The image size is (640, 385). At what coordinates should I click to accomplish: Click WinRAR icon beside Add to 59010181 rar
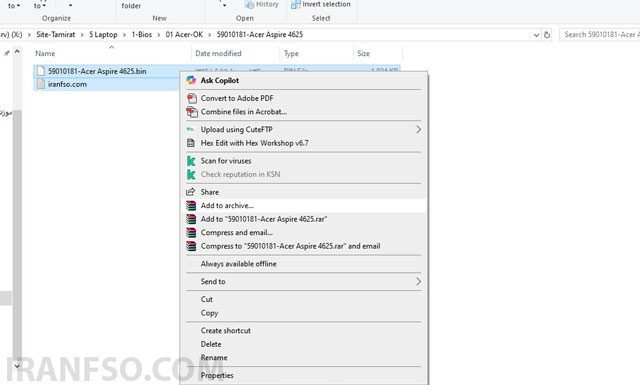(191, 219)
